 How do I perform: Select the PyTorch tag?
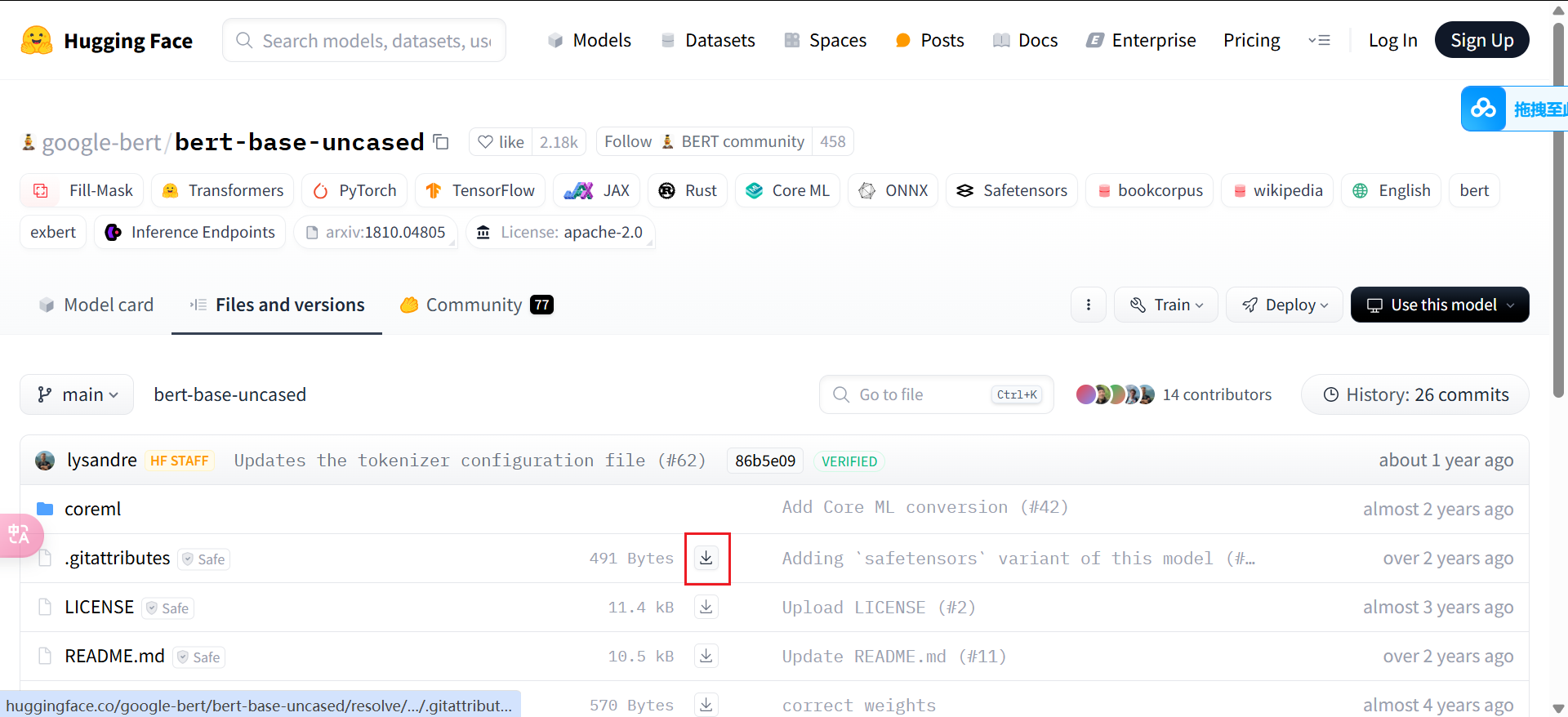pyautogui.click(x=354, y=190)
